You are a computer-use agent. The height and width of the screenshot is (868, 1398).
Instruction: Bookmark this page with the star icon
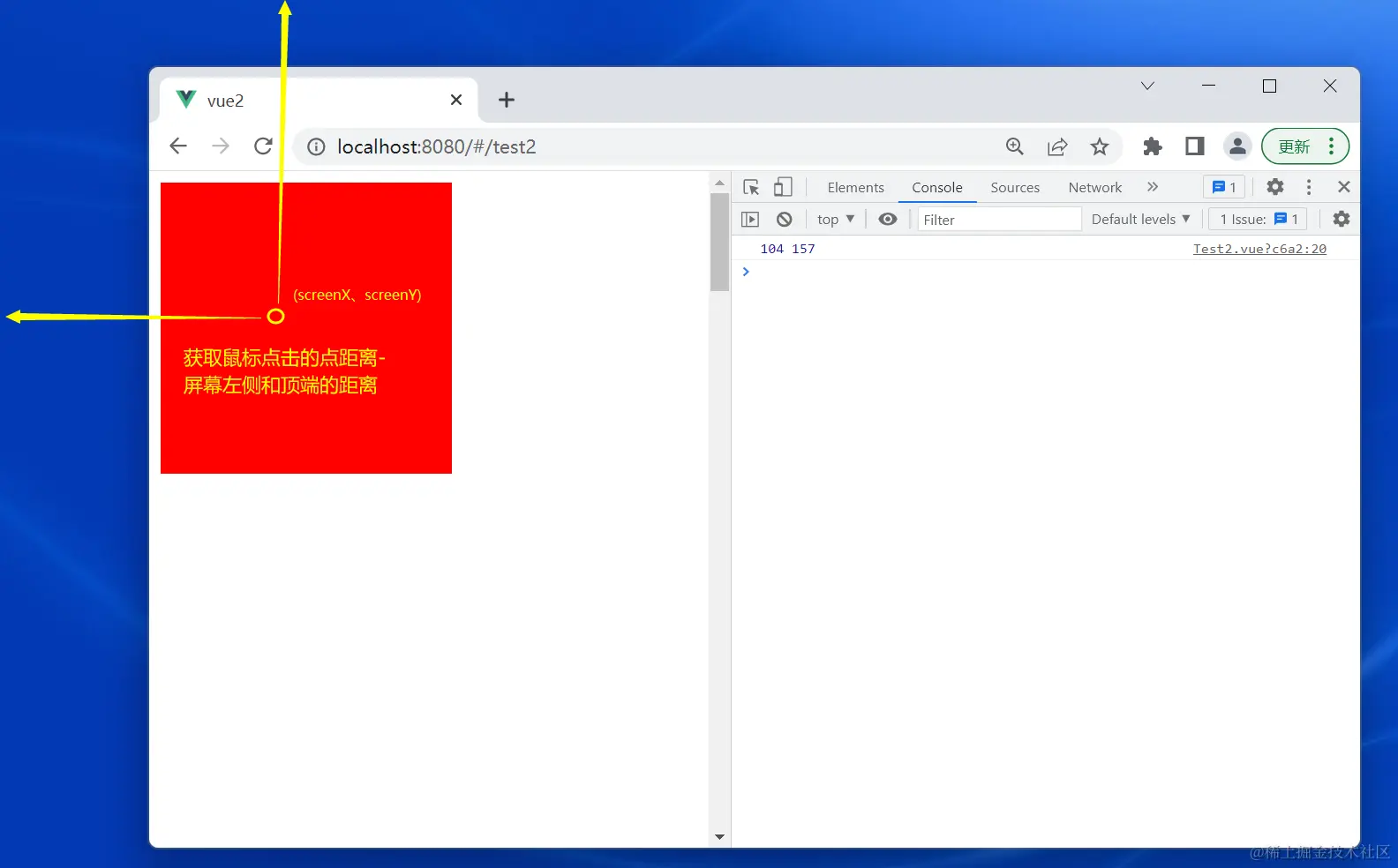(1100, 146)
